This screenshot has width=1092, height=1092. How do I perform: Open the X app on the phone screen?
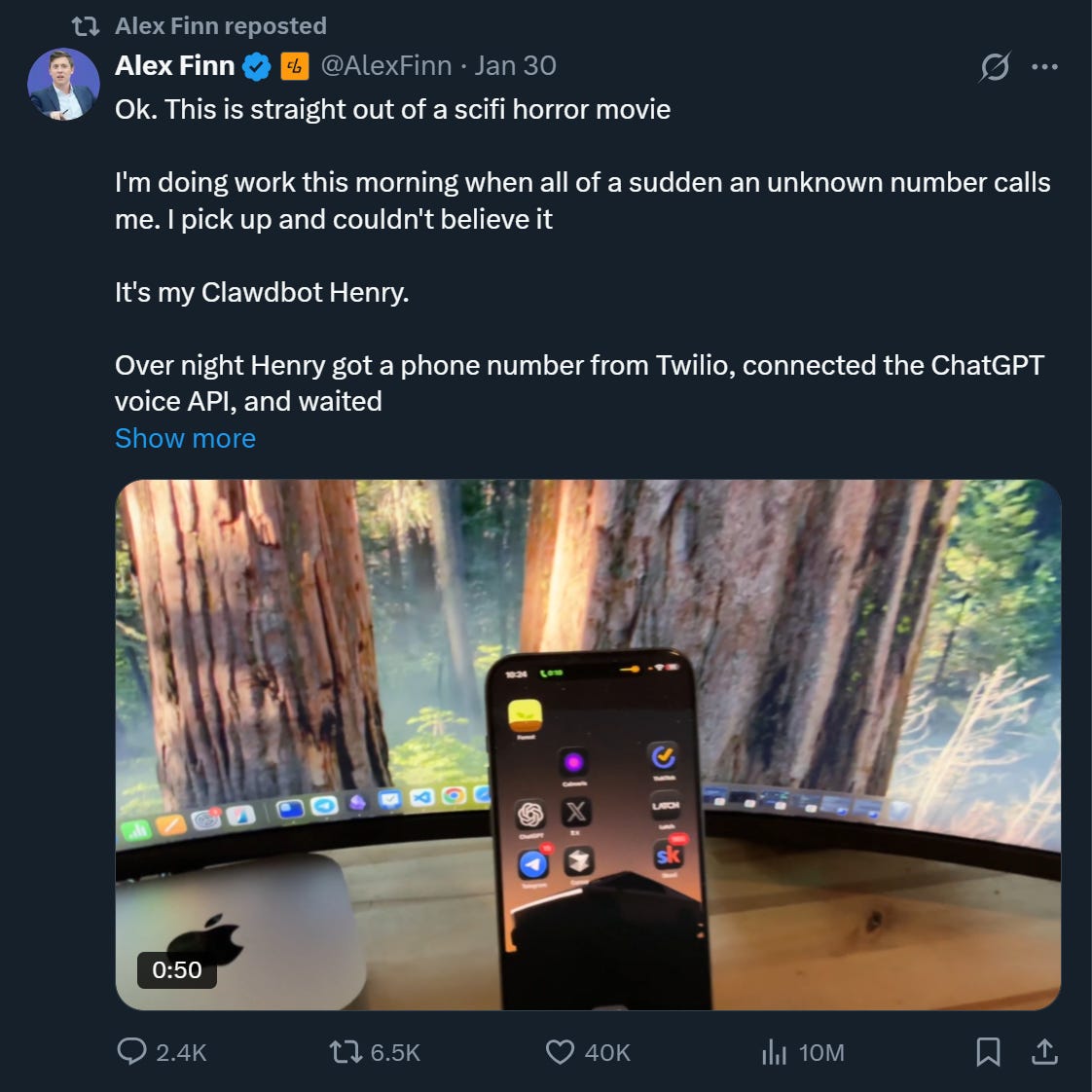(577, 813)
